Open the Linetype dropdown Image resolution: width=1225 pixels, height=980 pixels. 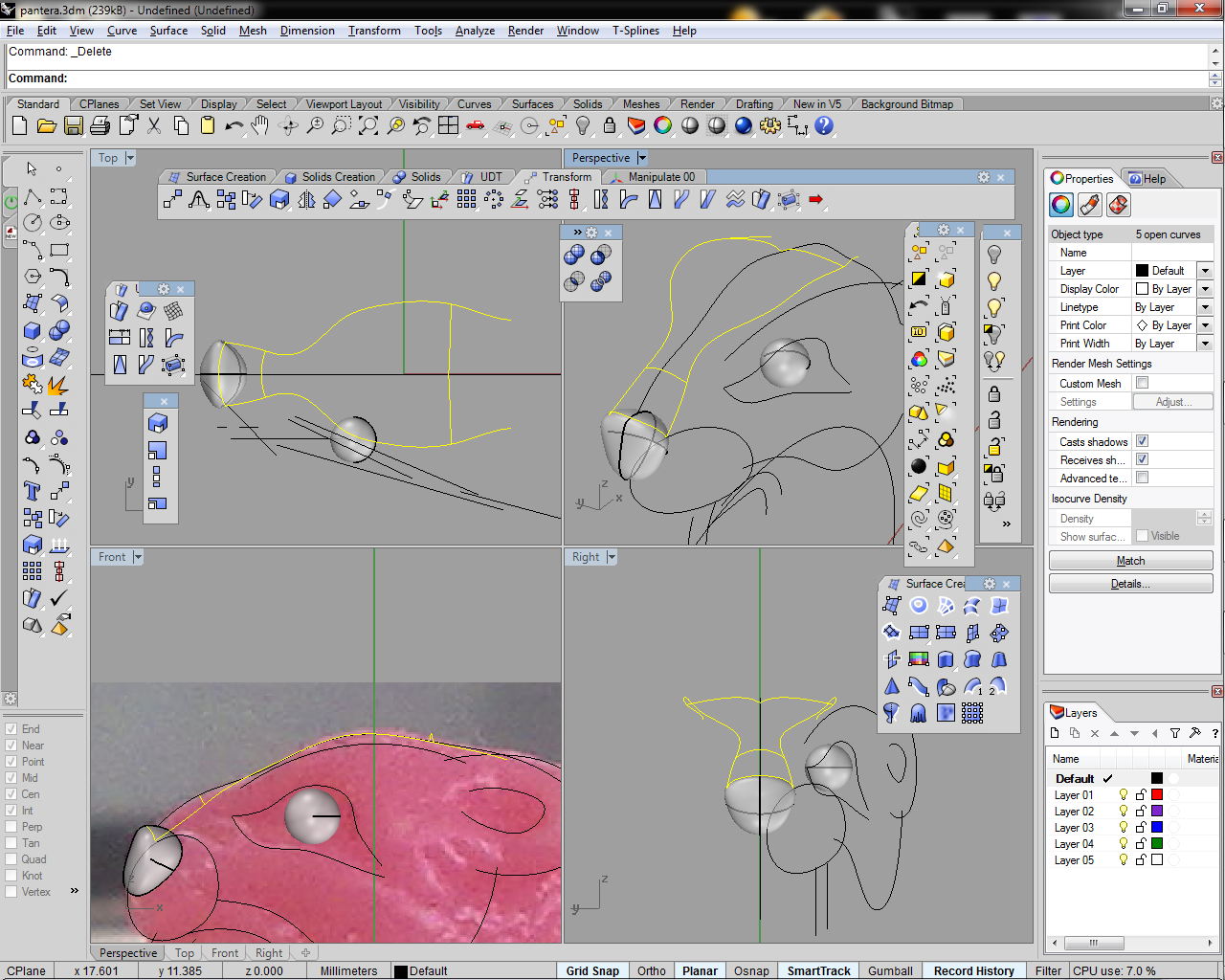pos(1205,307)
